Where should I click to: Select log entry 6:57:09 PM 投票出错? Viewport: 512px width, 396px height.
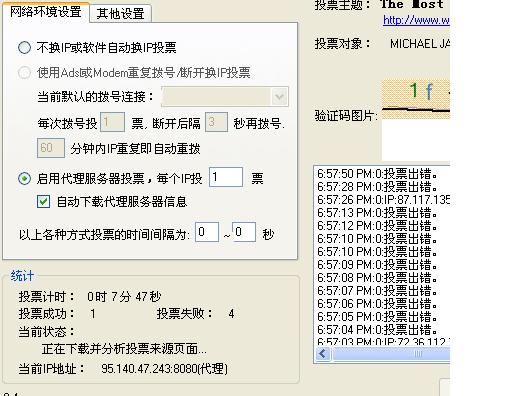pyautogui.click(x=383, y=265)
